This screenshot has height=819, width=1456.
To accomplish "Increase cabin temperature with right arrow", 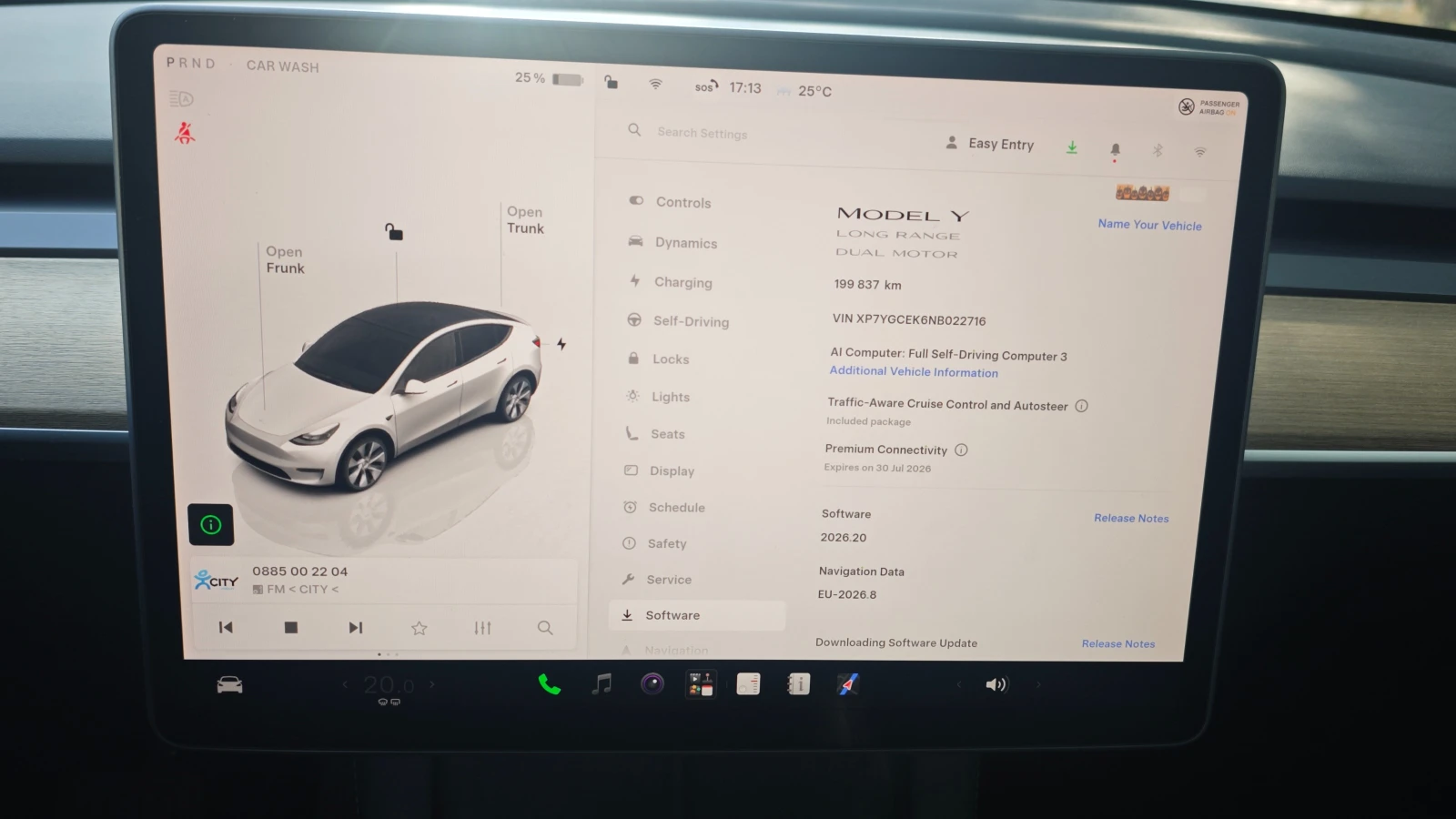I will click(432, 684).
